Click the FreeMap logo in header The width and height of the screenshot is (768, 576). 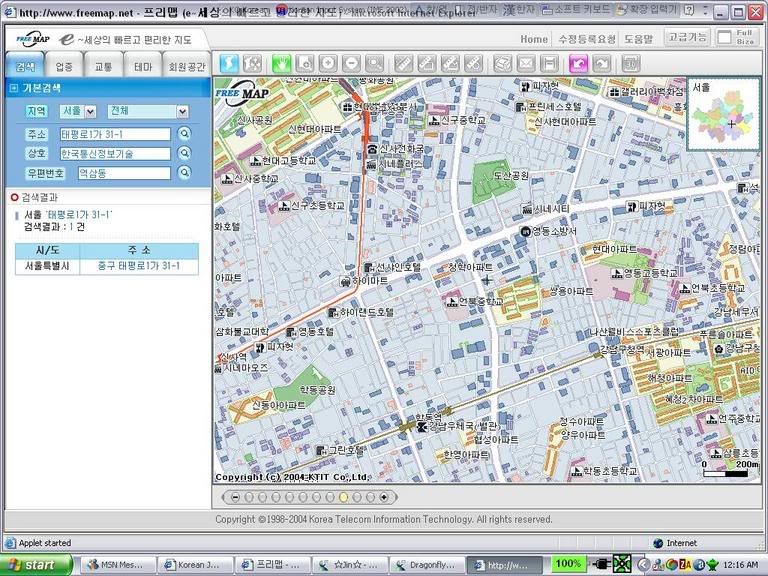tap(33, 39)
